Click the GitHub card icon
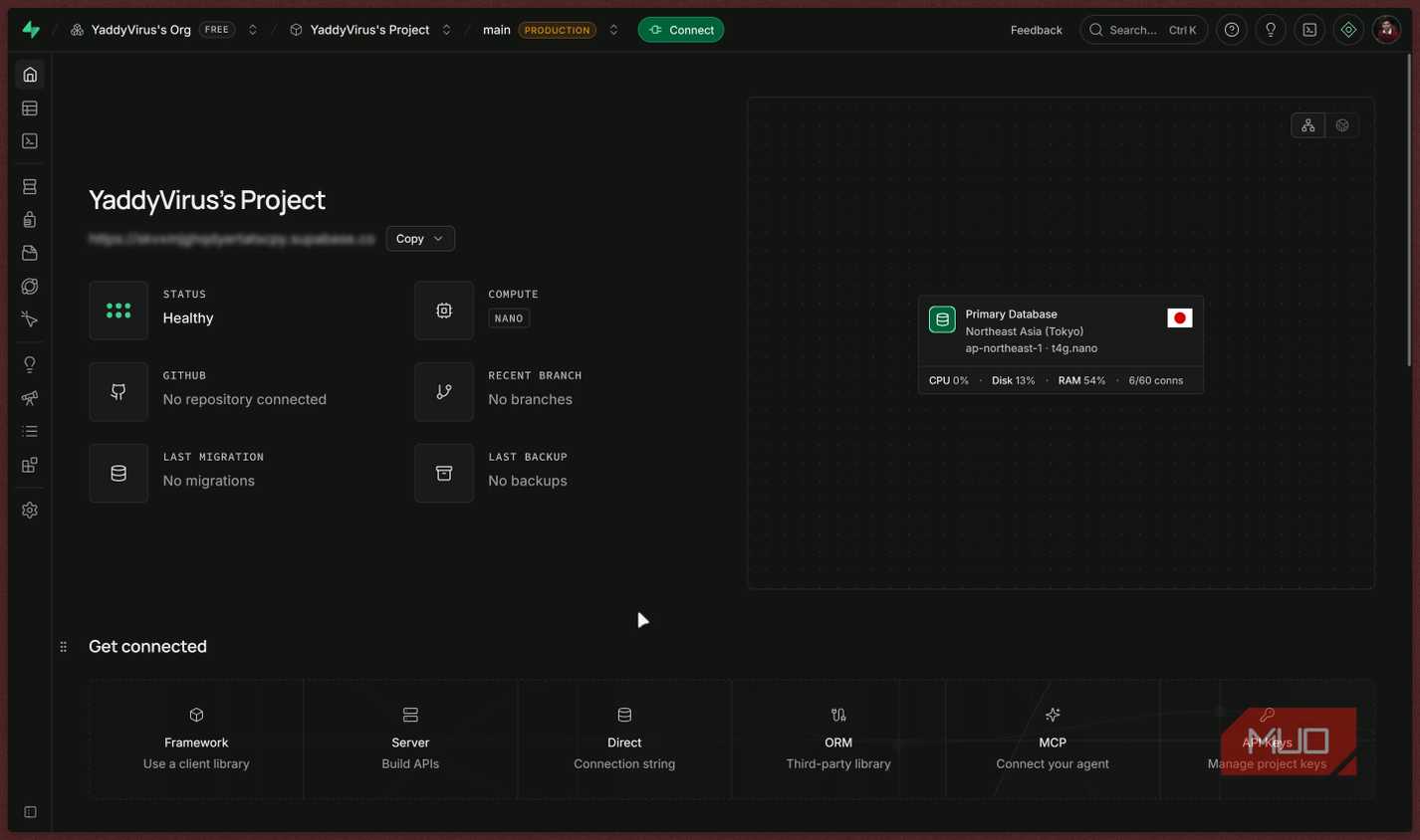The width and height of the screenshot is (1420, 840). [118, 392]
